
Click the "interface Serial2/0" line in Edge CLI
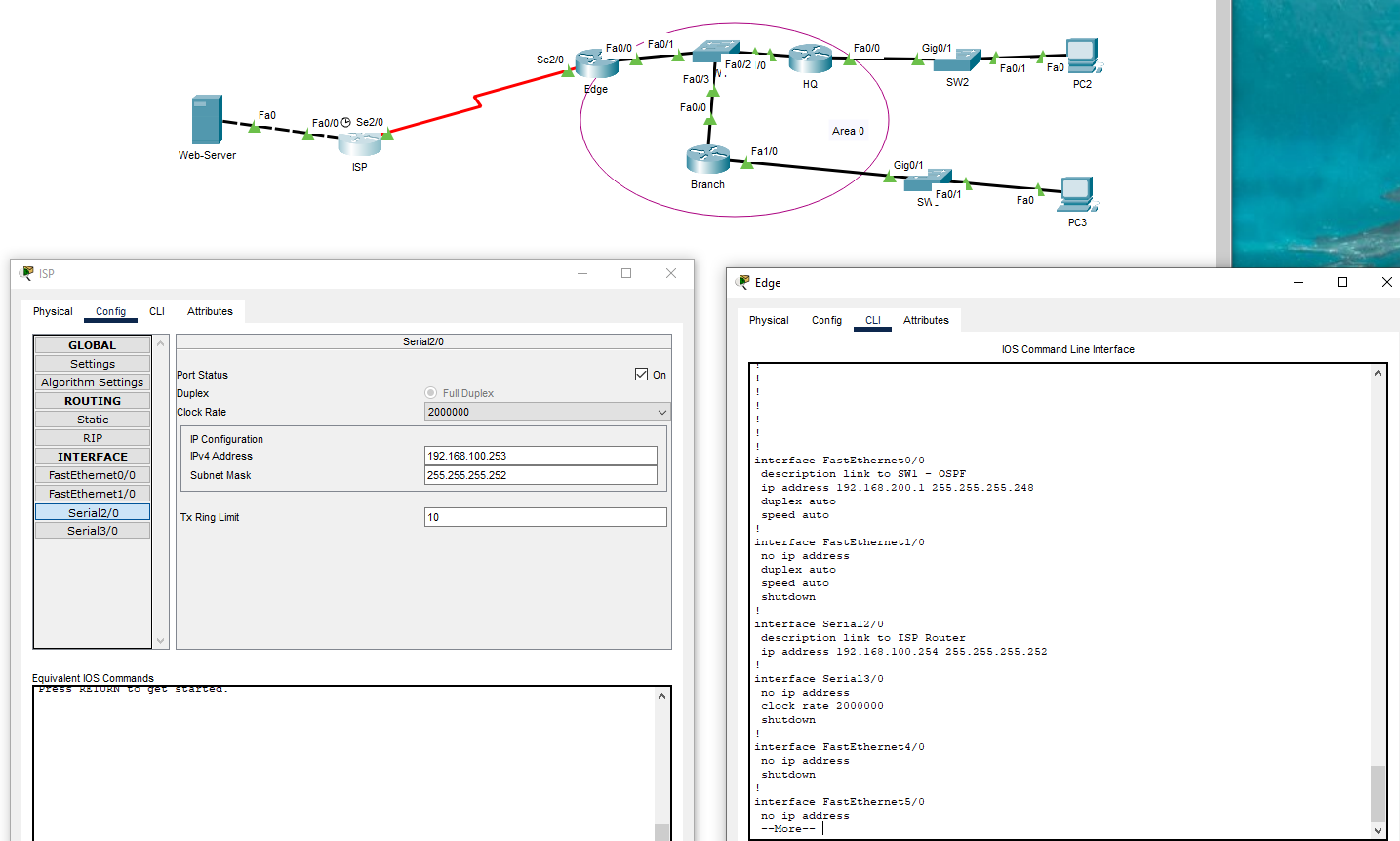tap(819, 624)
